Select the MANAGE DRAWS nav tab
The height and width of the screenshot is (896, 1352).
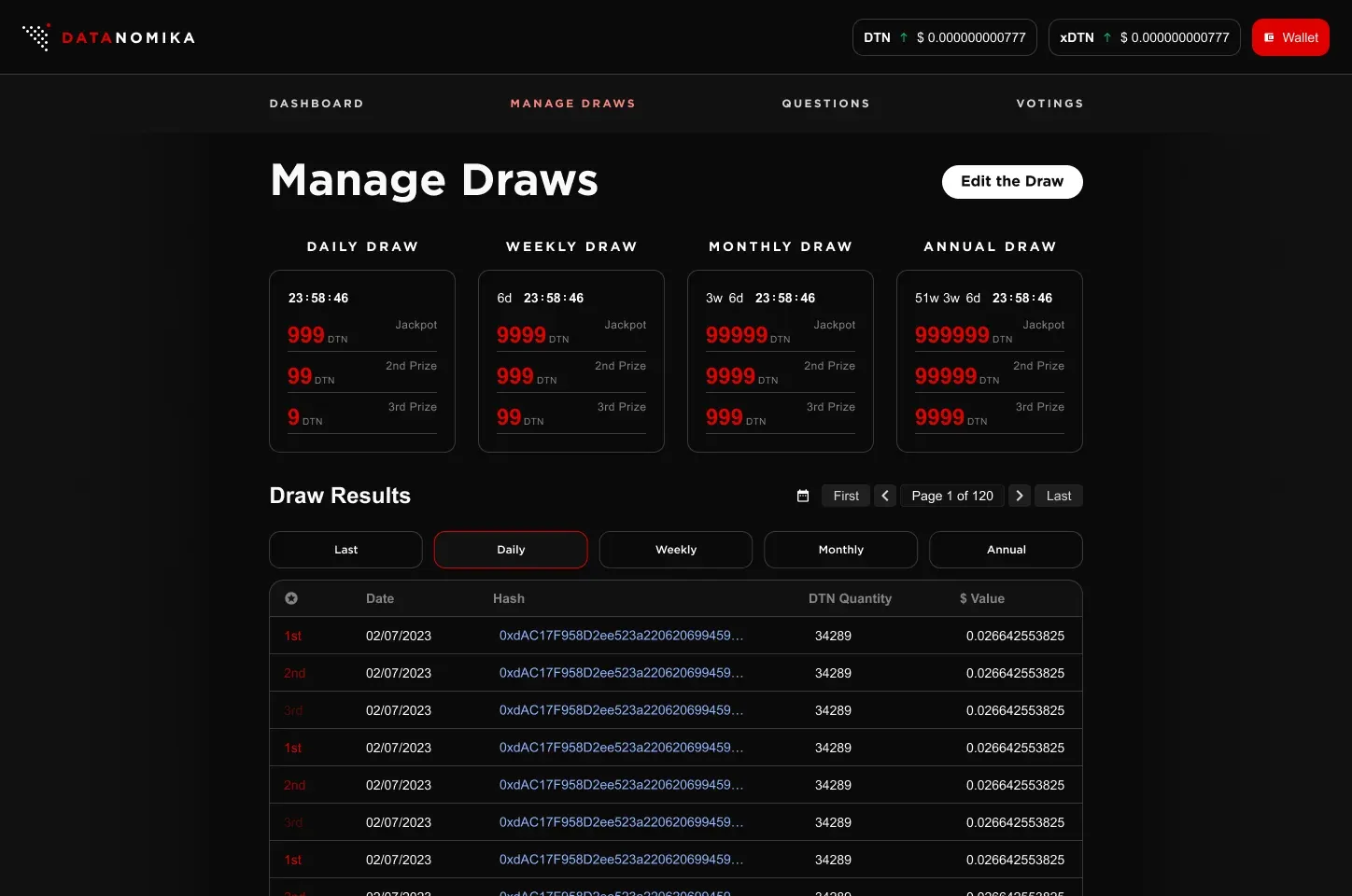(573, 104)
